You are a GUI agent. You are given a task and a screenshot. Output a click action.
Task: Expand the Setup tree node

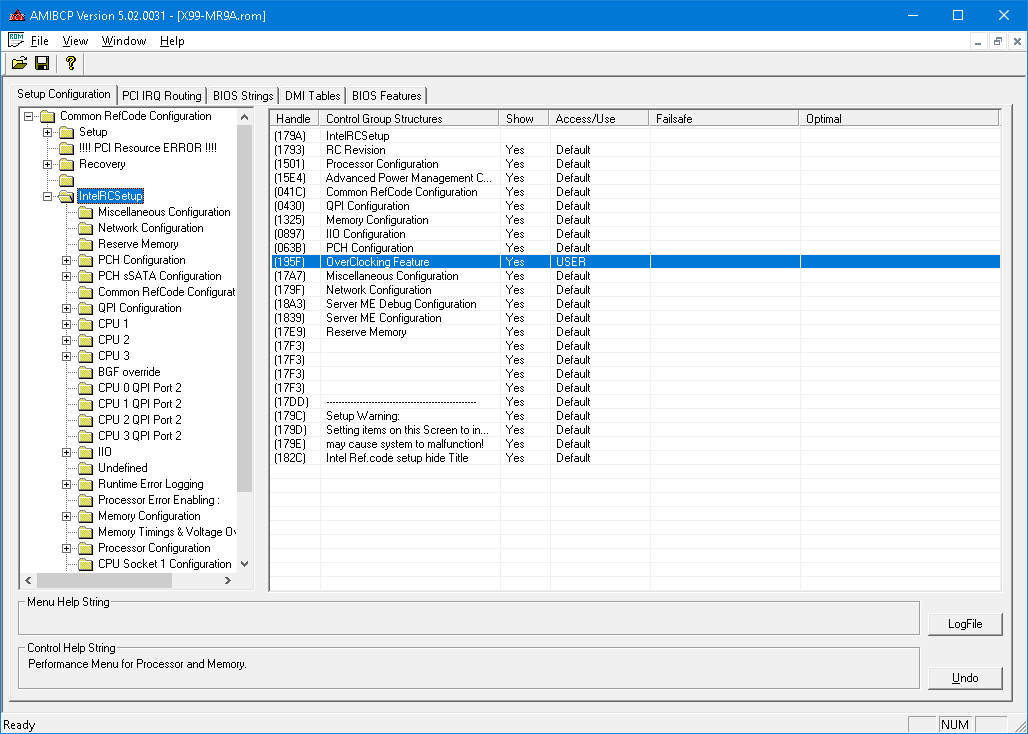click(x=47, y=132)
